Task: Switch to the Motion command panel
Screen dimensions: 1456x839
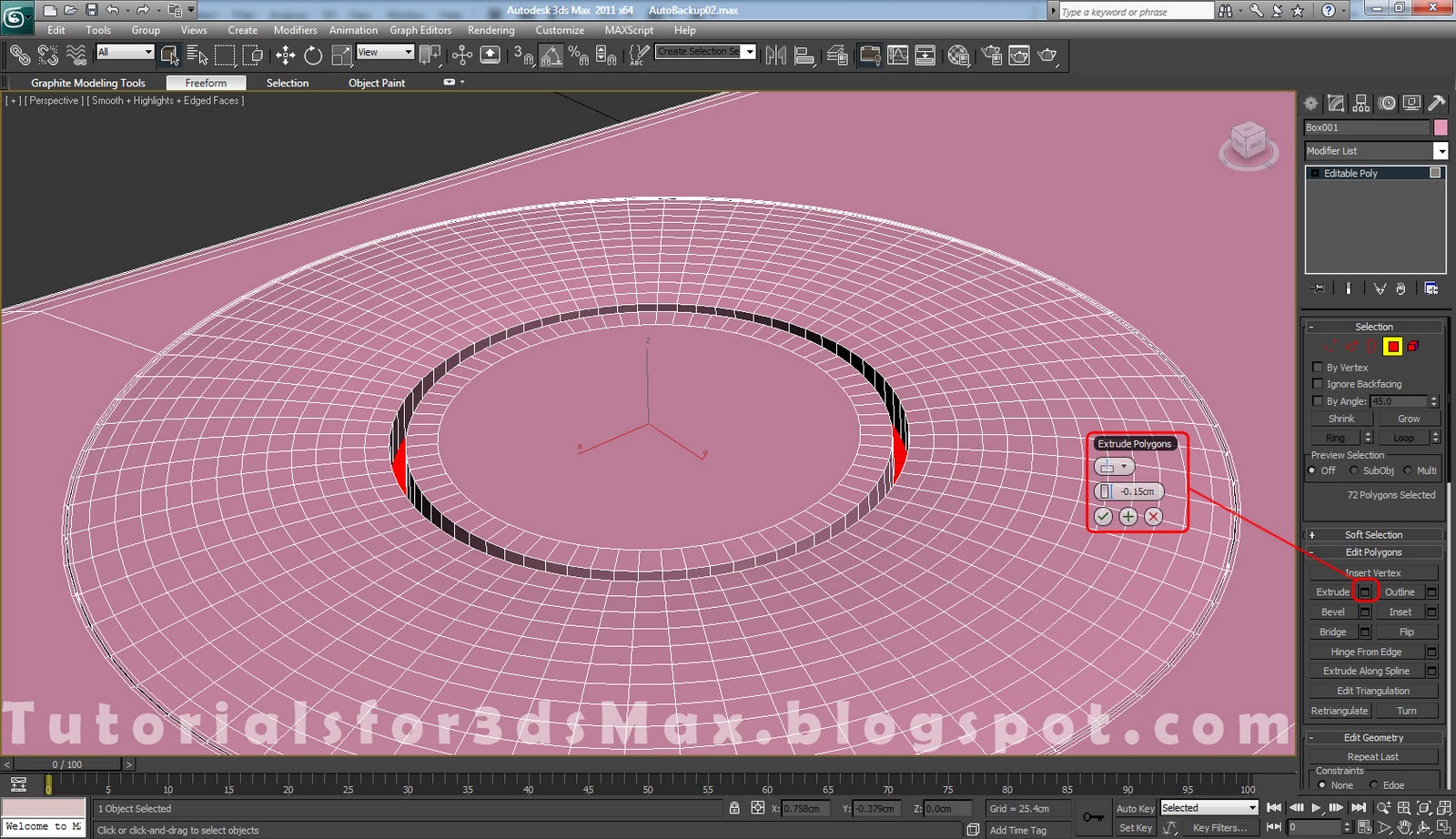Action: (1387, 103)
